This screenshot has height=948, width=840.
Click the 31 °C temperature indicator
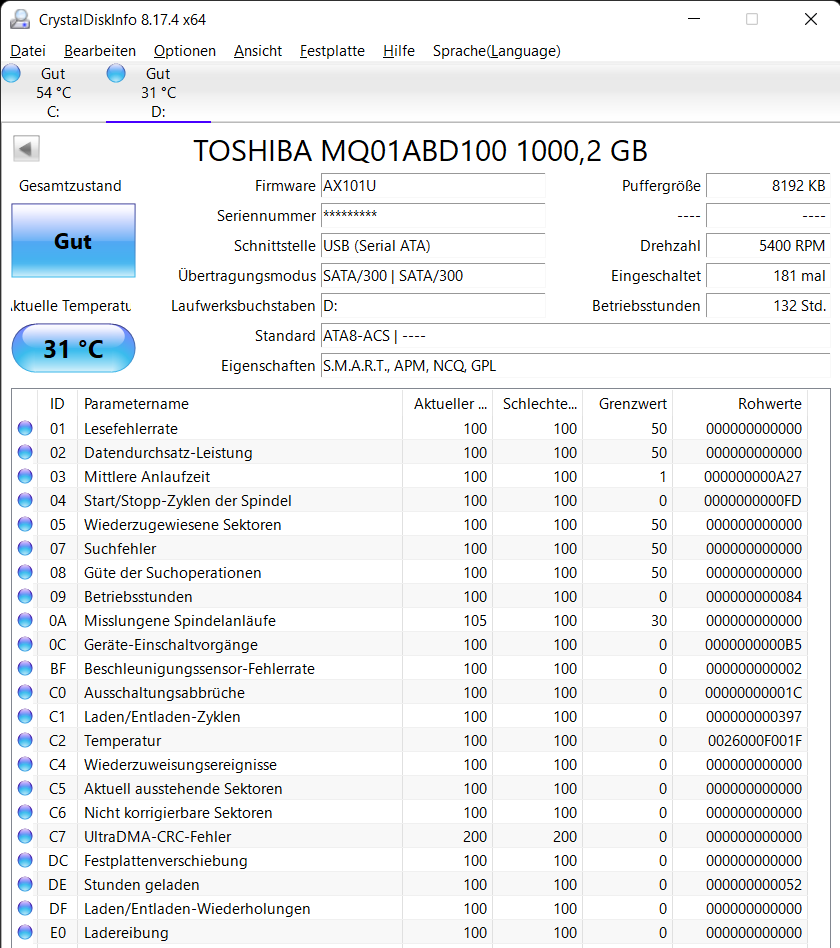[x=73, y=348]
